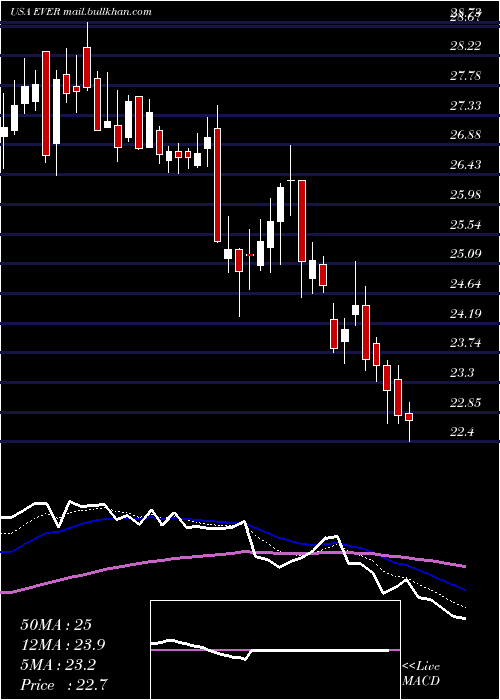Image resolution: width=500 pixels, height=700 pixels.
Task: Click the last small red candlestick near 22.85
Action: [409, 417]
